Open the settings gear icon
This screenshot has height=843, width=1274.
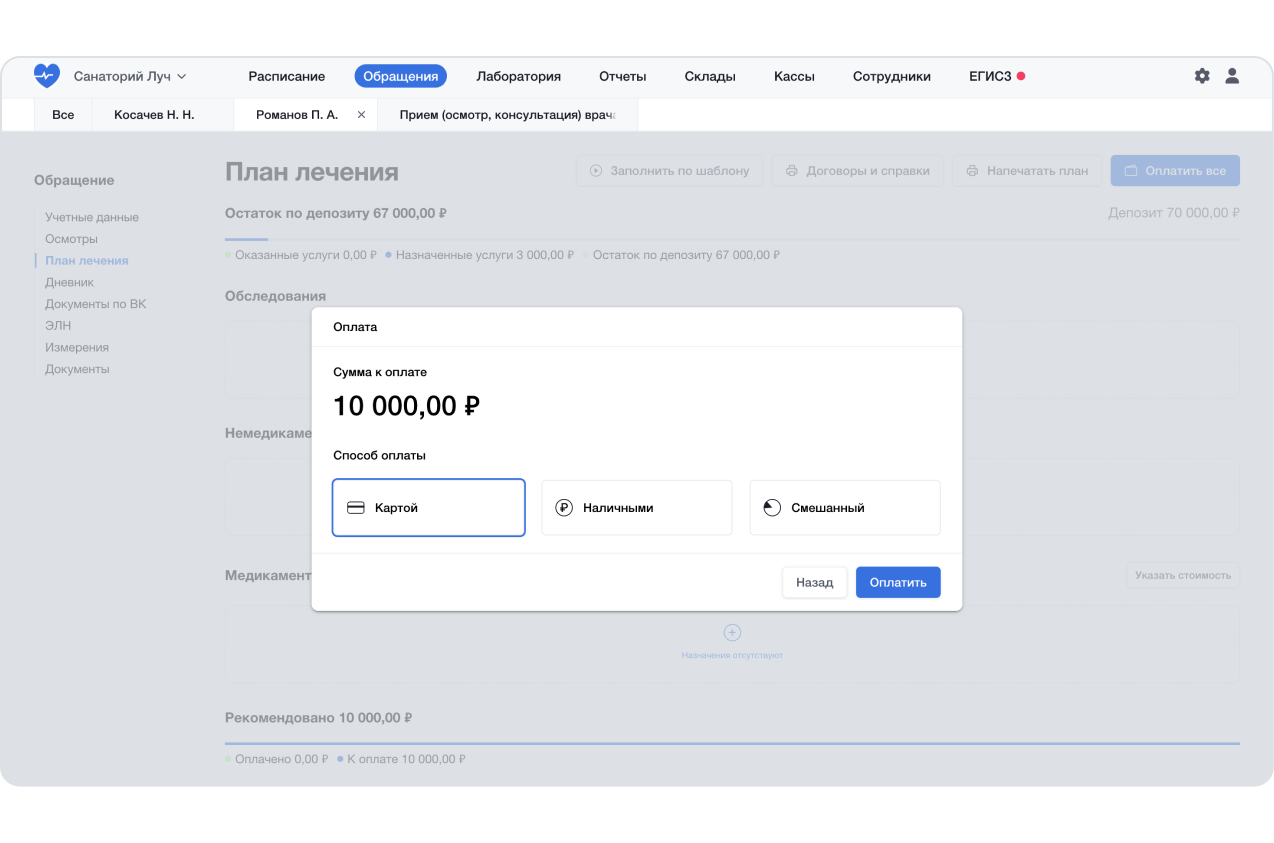point(1202,76)
